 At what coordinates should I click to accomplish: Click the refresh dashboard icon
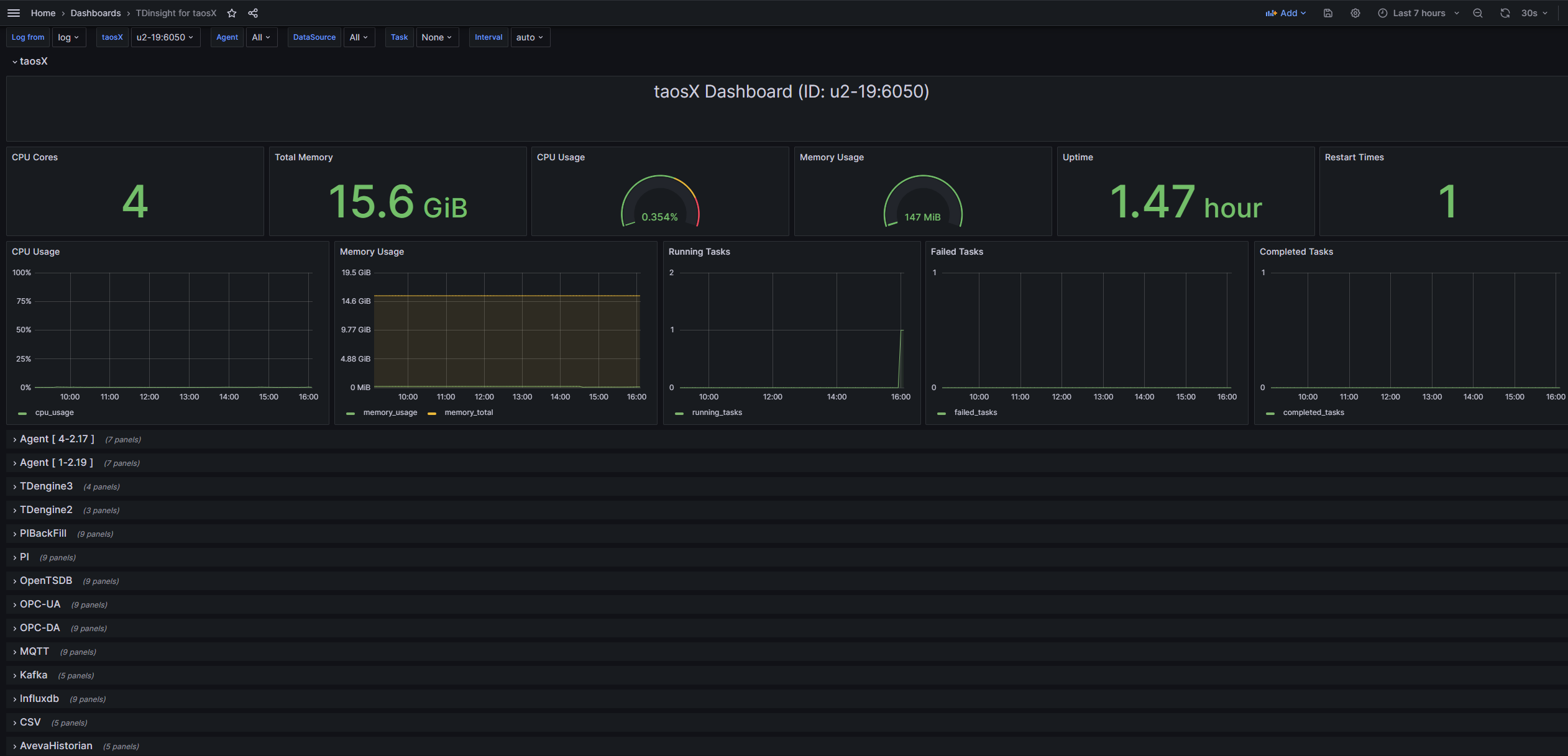1505,13
